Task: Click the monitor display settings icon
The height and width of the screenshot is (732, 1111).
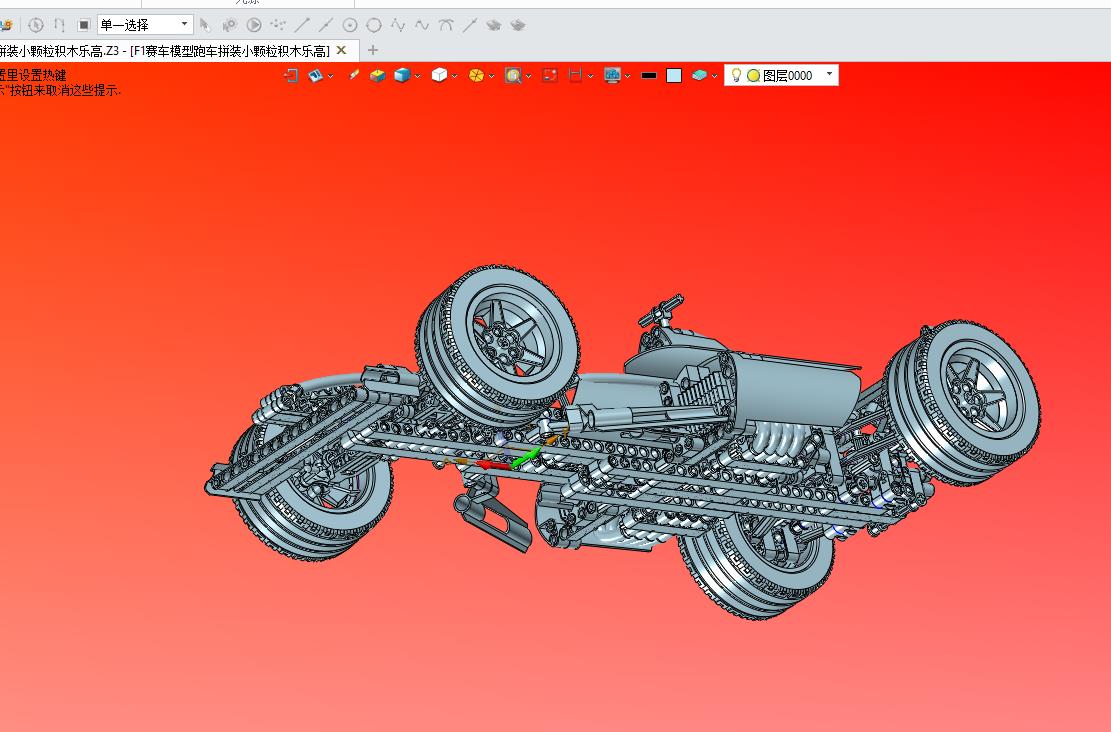Action: tap(612, 75)
